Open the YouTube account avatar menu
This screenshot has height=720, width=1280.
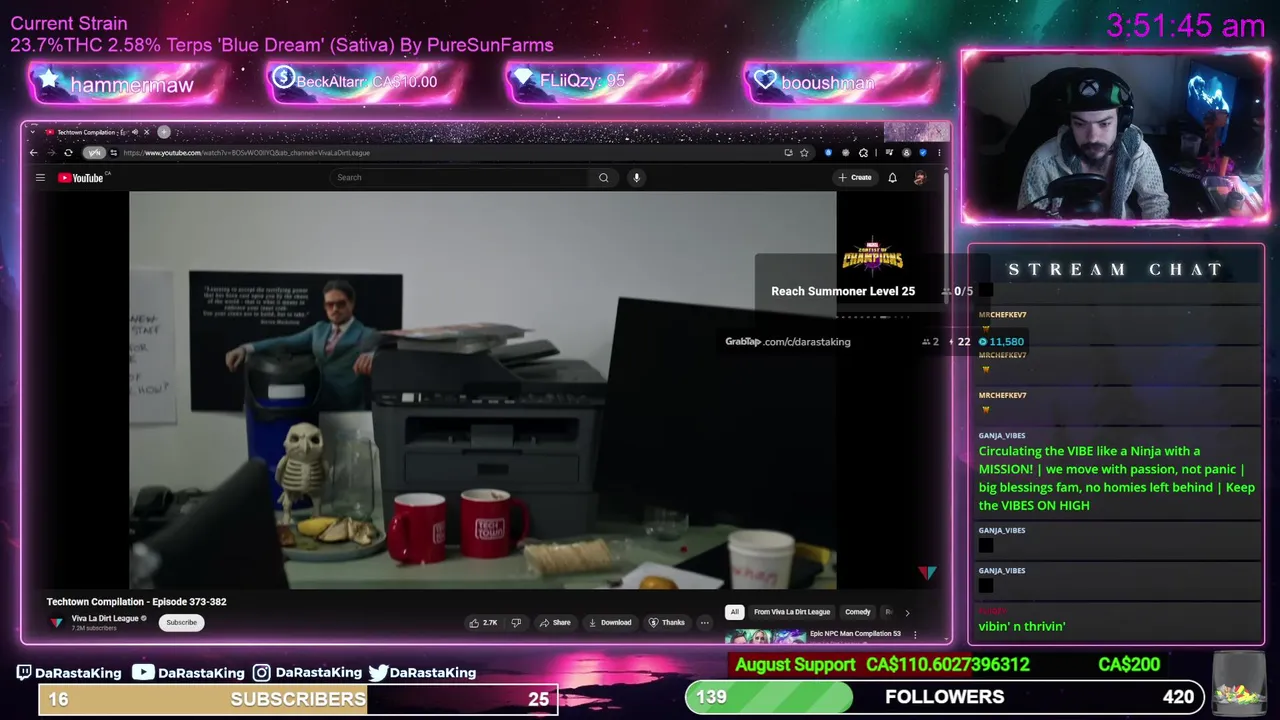920,177
